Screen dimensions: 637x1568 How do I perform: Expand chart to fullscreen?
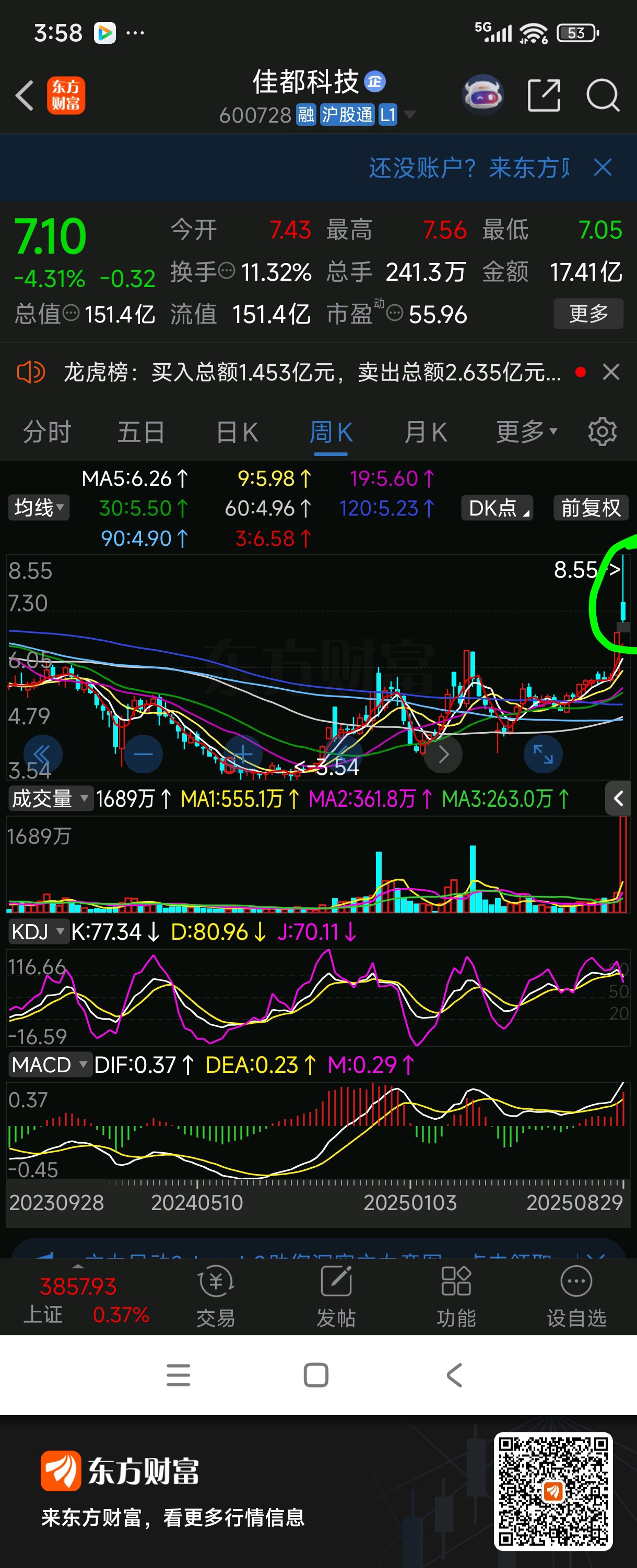tap(542, 755)
